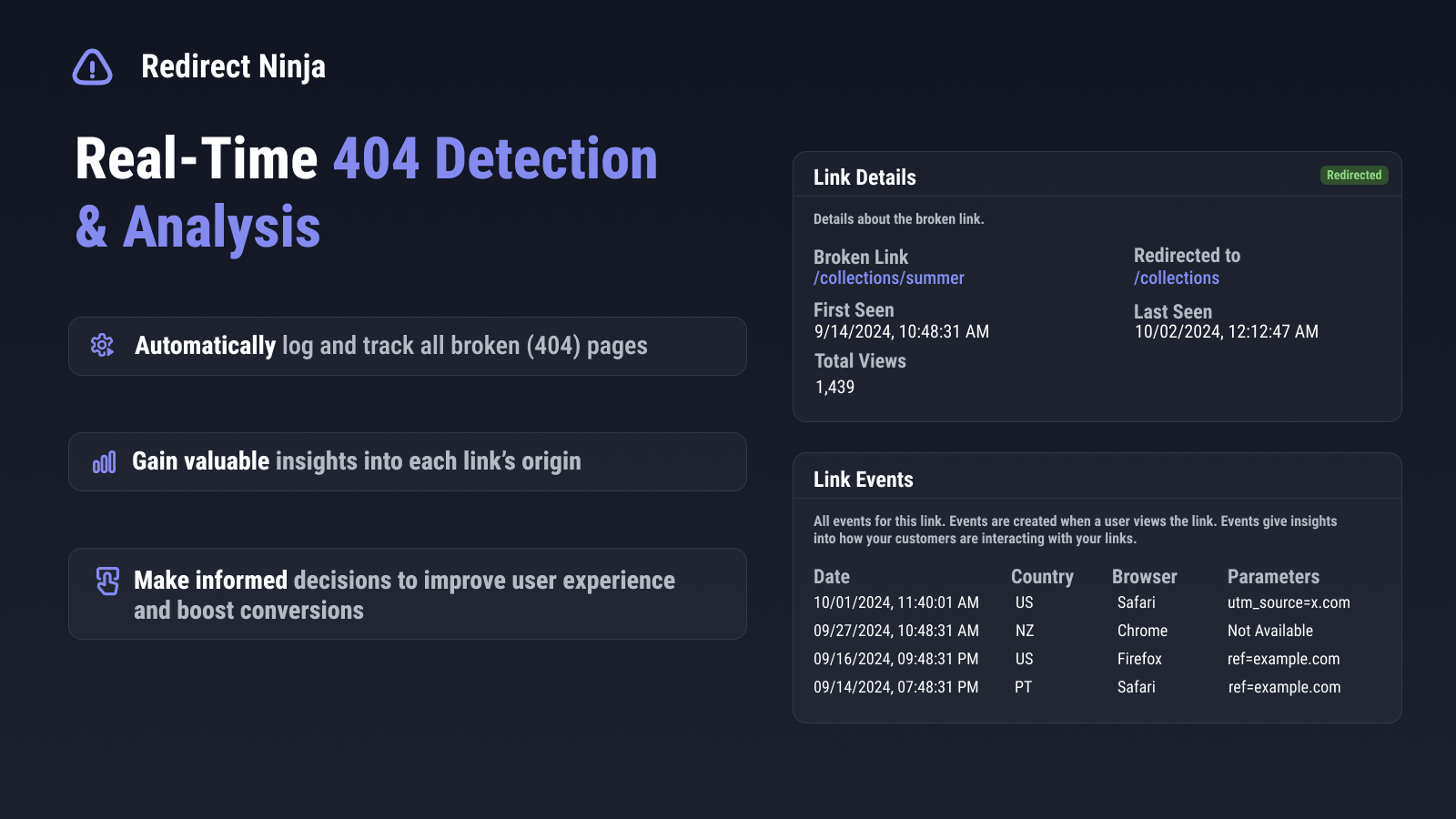Select the 09/27/2024 event row date
This screenshot has width=1456, height=819.
click(895, 631)
